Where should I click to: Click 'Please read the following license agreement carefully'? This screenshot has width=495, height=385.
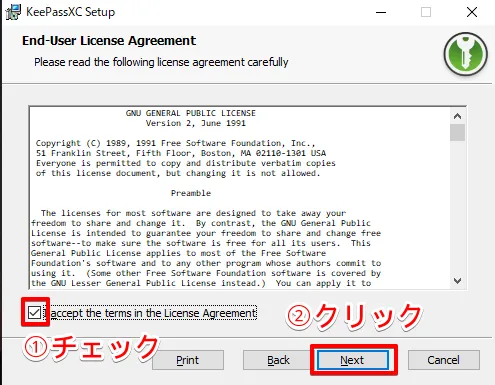click(161, 62)
